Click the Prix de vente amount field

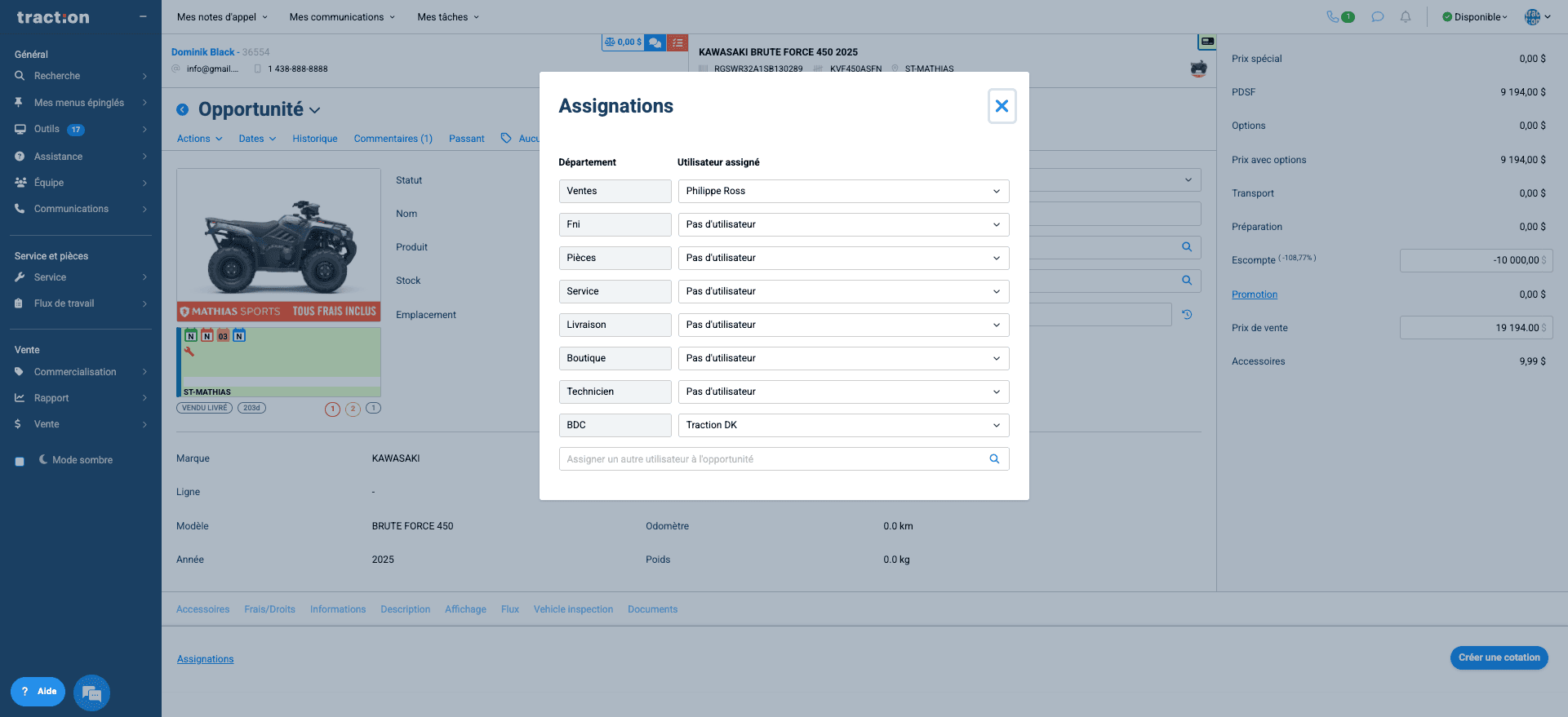[1476, 328]
